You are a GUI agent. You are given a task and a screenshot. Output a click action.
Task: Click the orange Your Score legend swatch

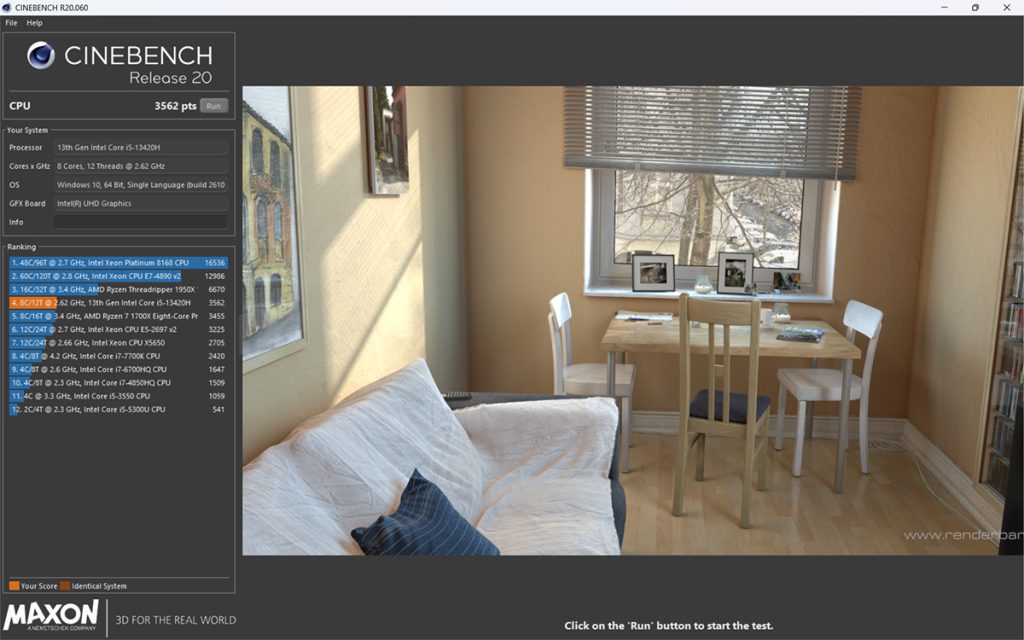14,586
